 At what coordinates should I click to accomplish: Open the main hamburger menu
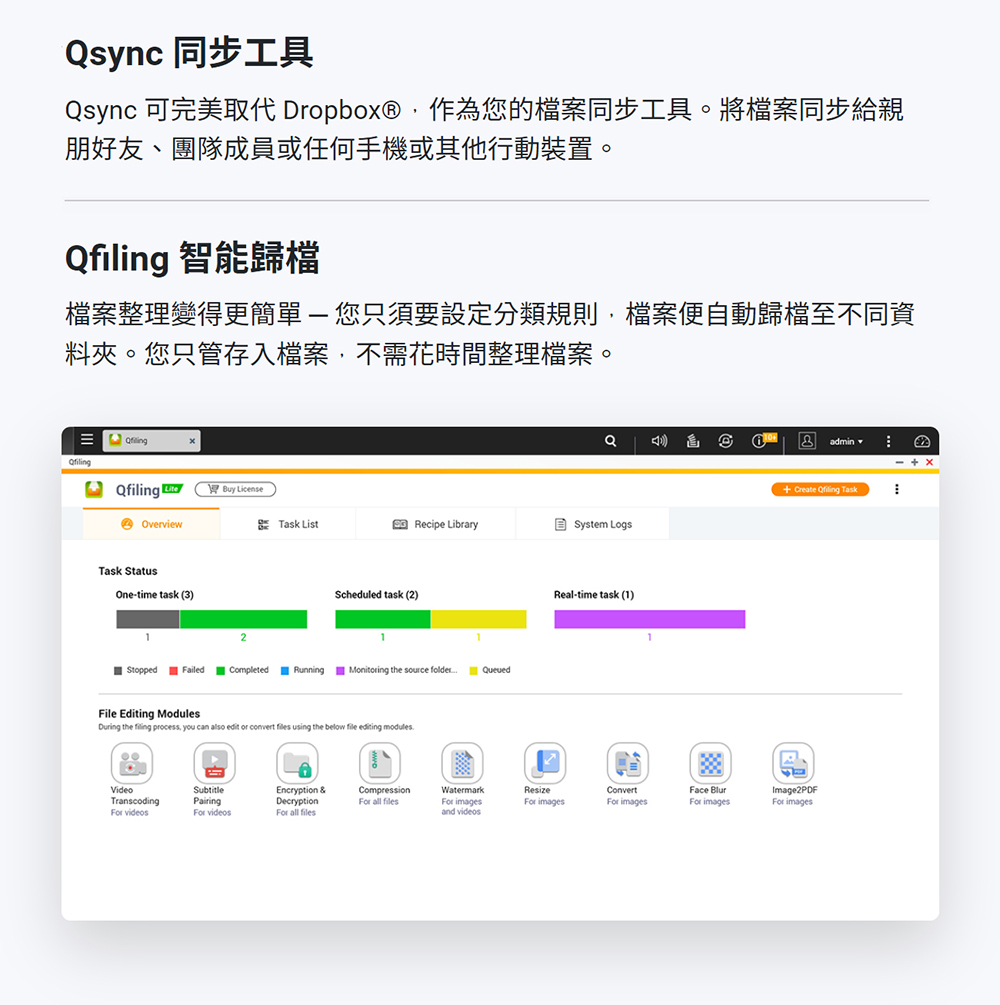[87, 440]
